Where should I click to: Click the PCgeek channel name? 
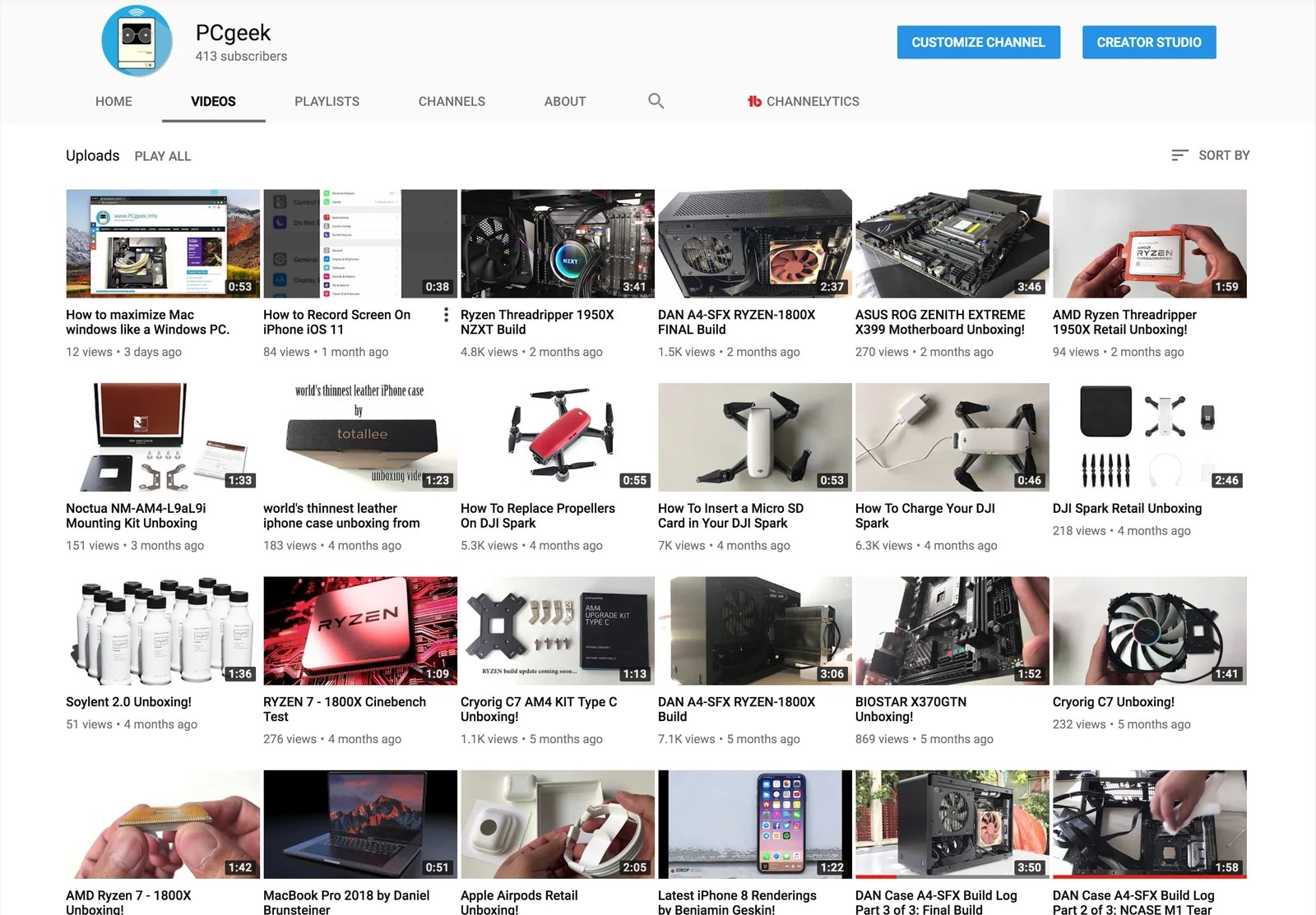coord(233,33)
